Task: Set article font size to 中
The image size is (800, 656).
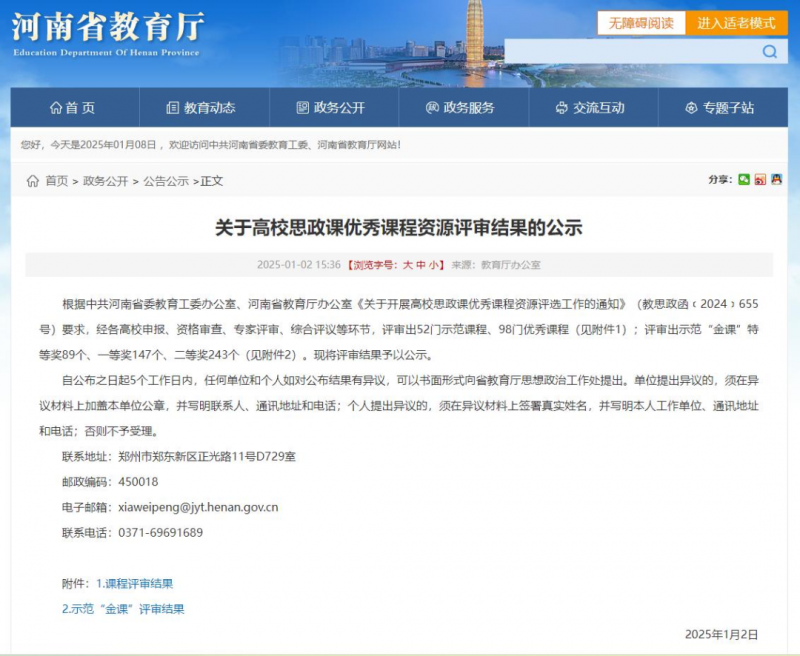Action: click(x=421, y=265)
